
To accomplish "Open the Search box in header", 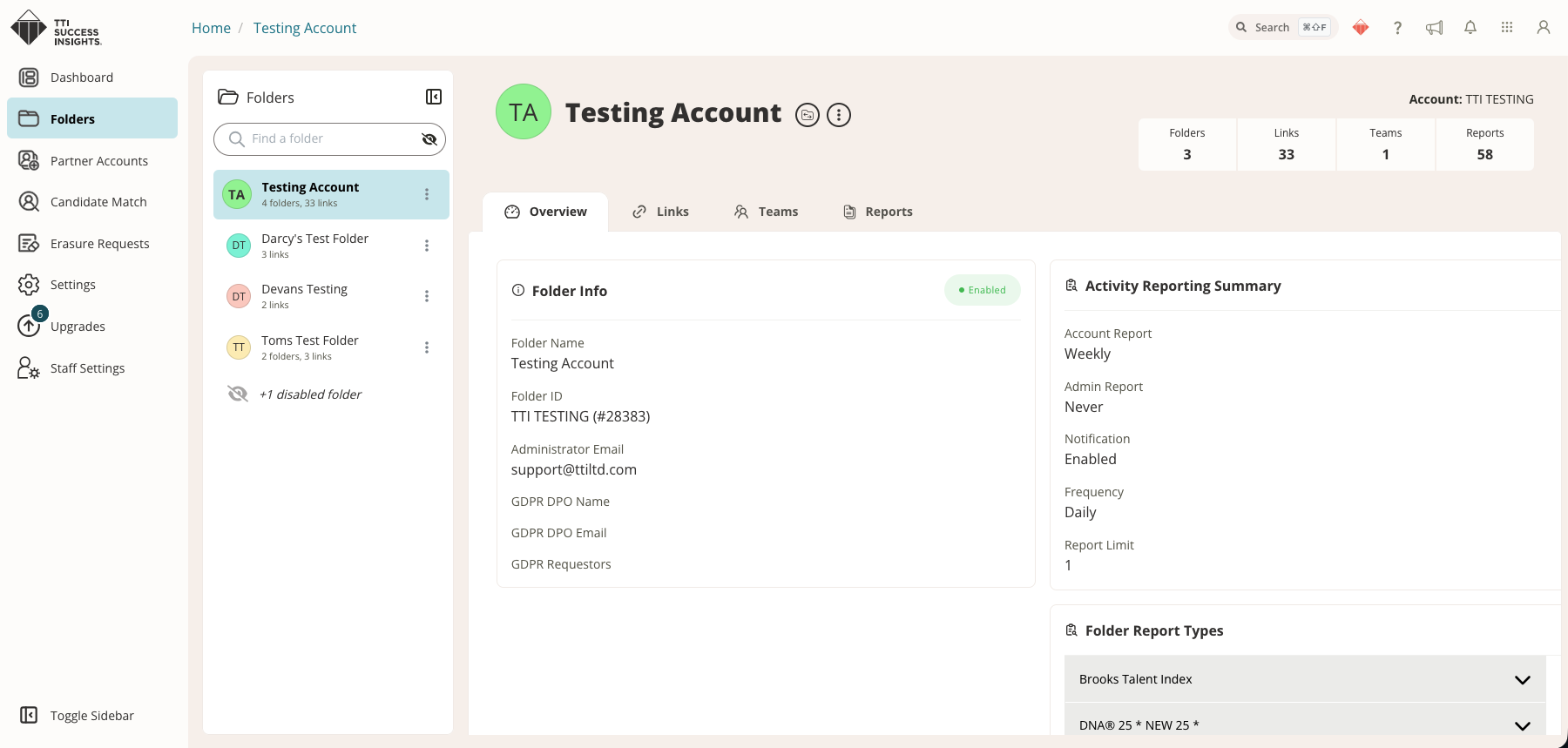I will pyautogui.click(x=1282, y=27).
